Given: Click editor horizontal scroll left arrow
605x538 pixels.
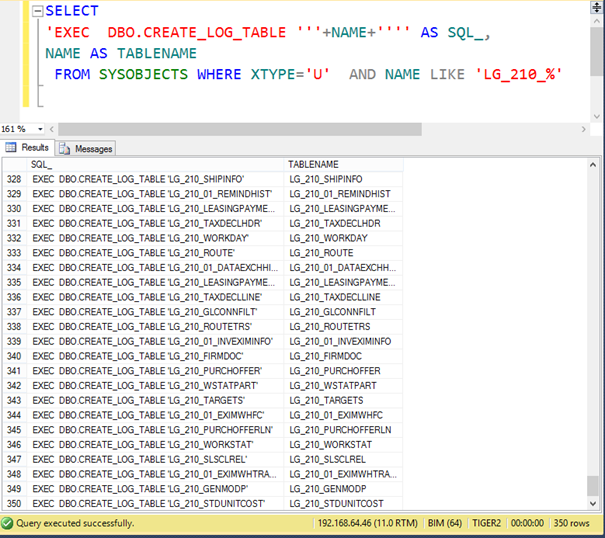Looking at the screenshot, I should click(x=52, y=129).
